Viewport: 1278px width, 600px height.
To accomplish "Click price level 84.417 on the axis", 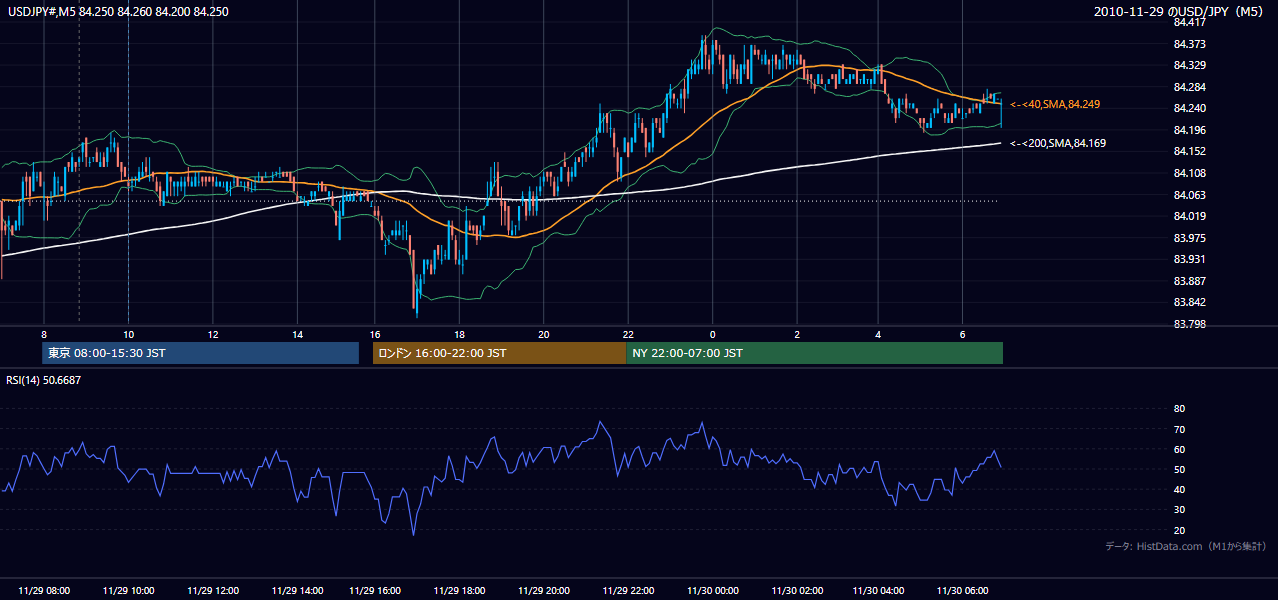I will click(x=1188, y=22).
